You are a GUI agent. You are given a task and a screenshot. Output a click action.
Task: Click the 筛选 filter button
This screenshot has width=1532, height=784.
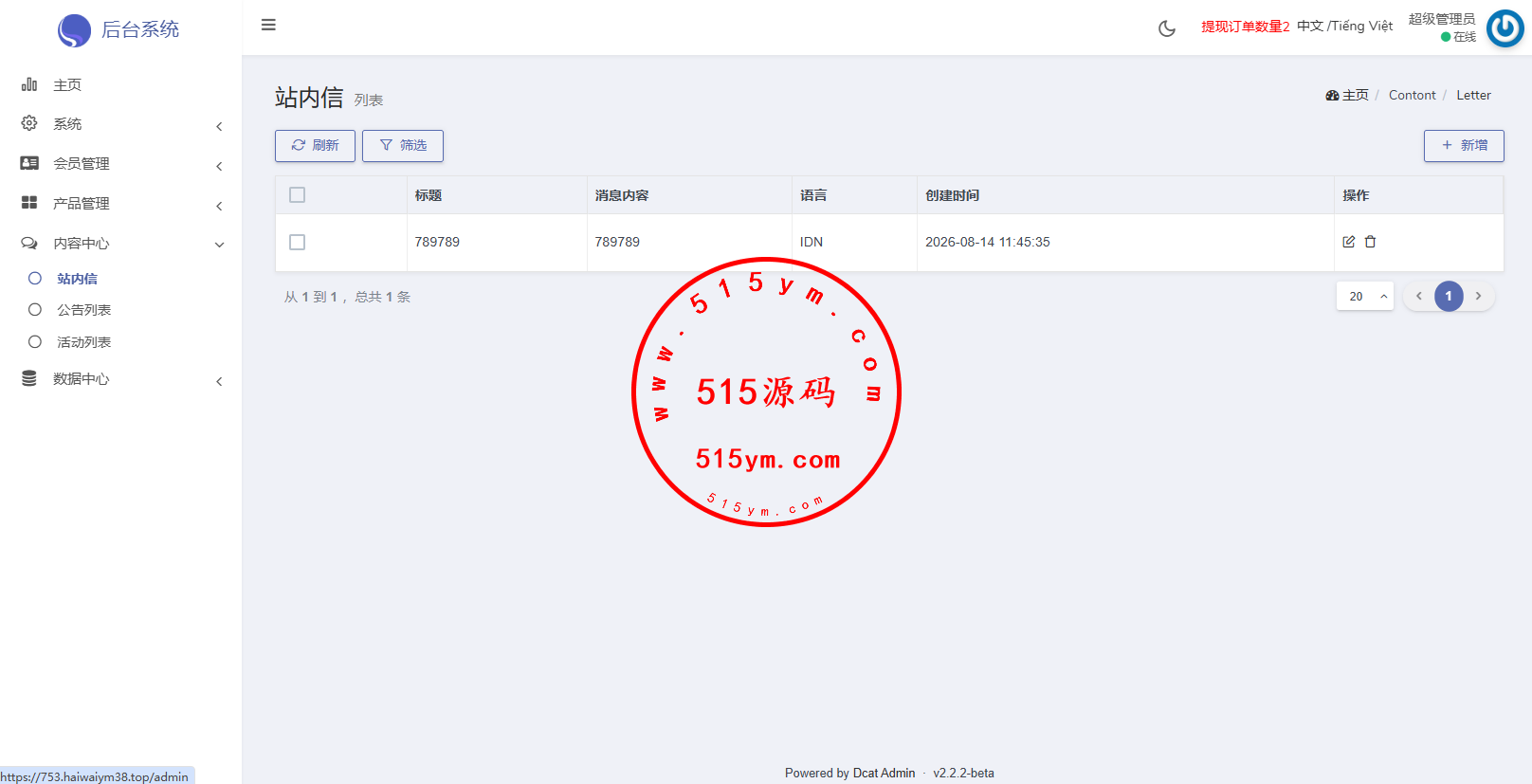coord(403,146)
